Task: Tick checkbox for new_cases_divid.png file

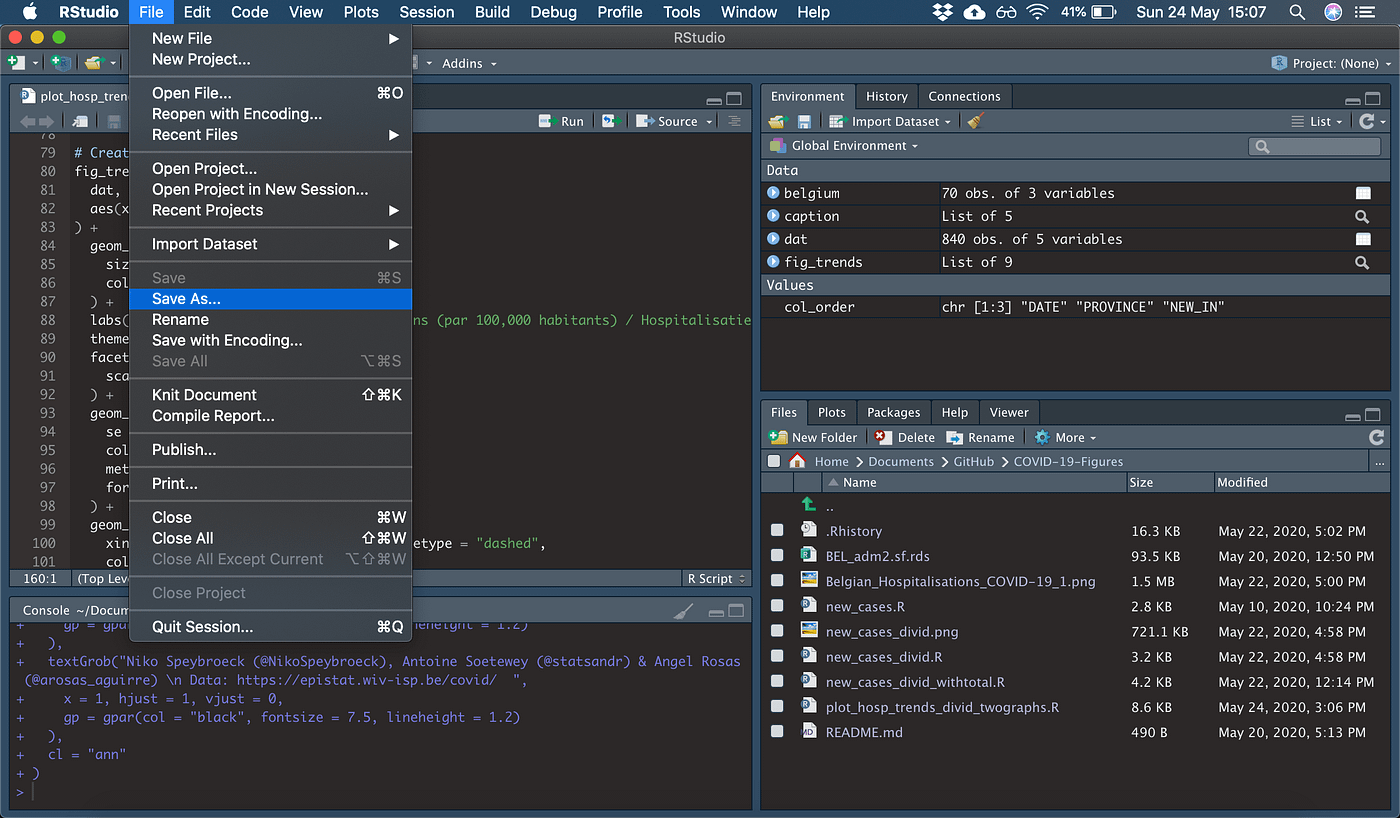Action: [x=777, y=632]
